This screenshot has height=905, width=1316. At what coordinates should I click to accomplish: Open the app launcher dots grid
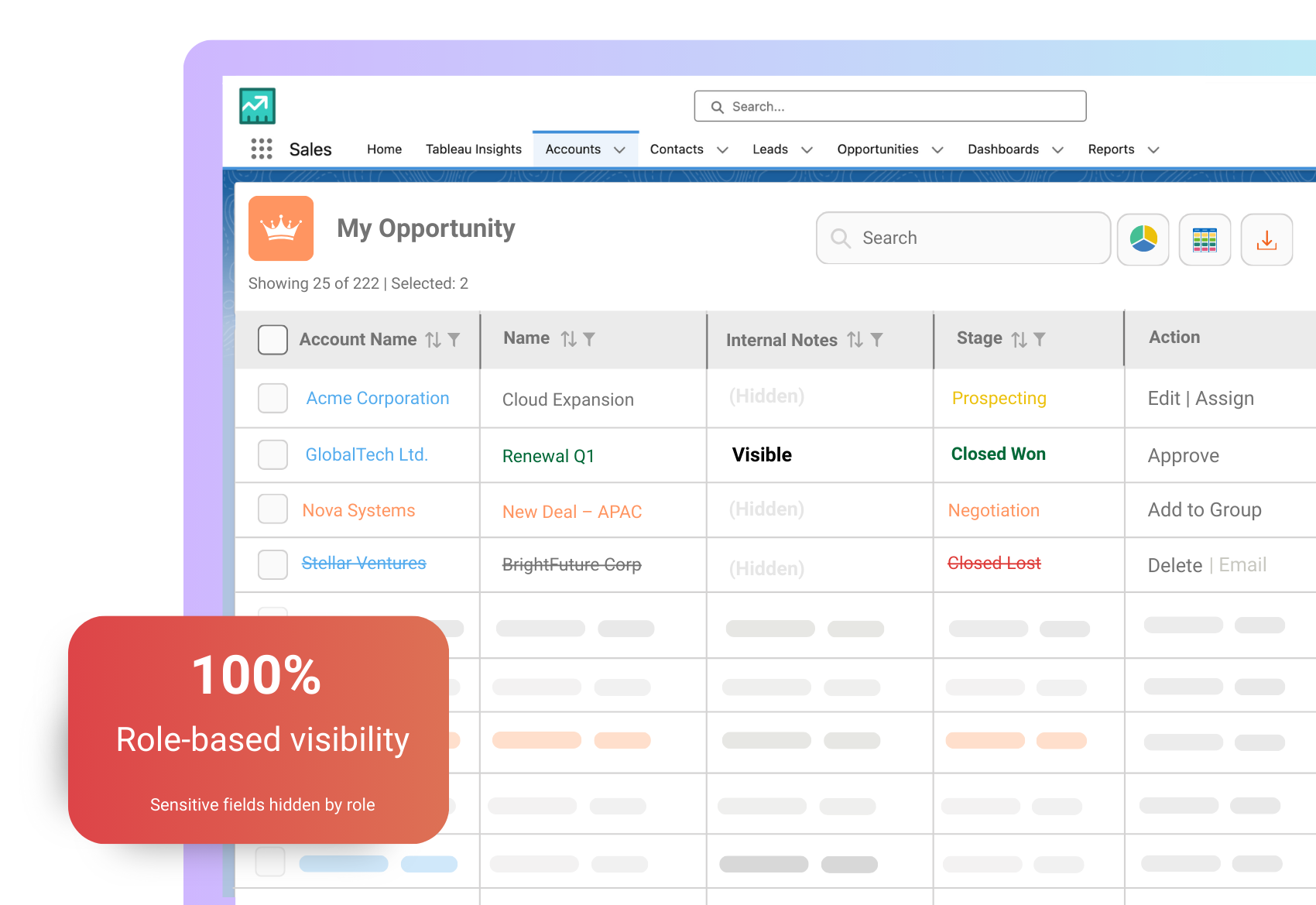click(x=262, y=149)
